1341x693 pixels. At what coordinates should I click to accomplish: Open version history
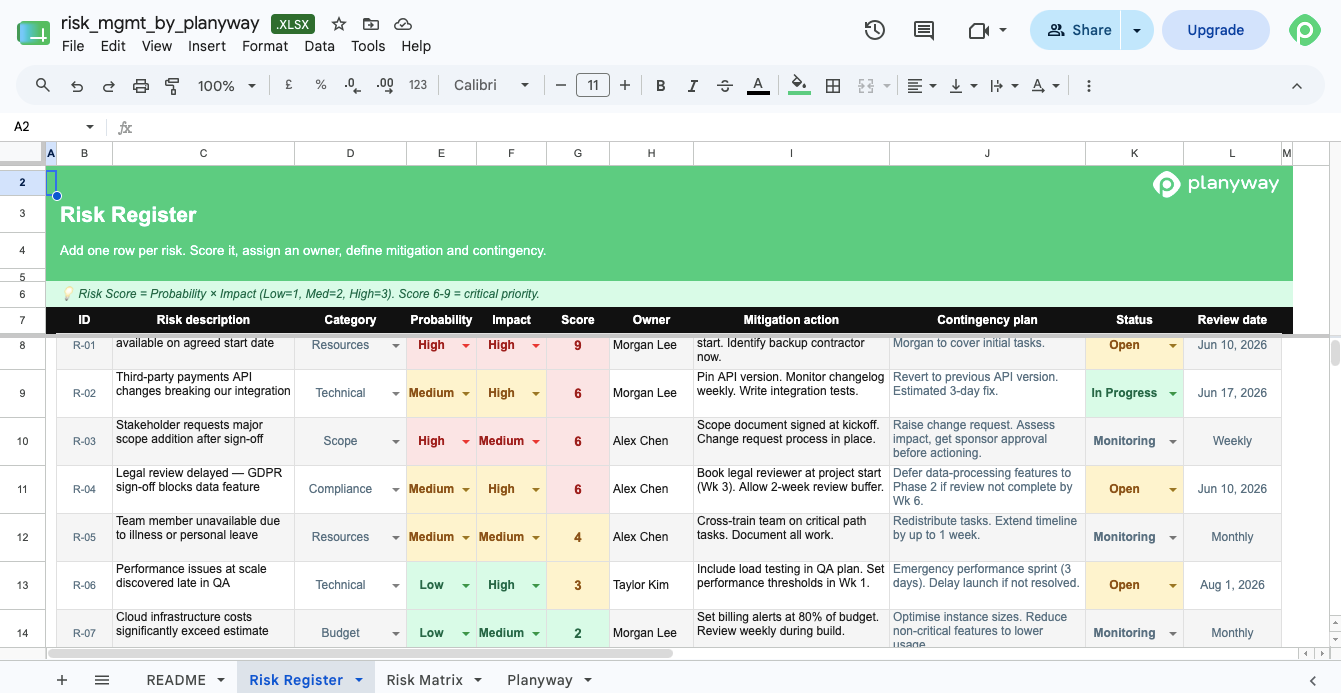875,30
